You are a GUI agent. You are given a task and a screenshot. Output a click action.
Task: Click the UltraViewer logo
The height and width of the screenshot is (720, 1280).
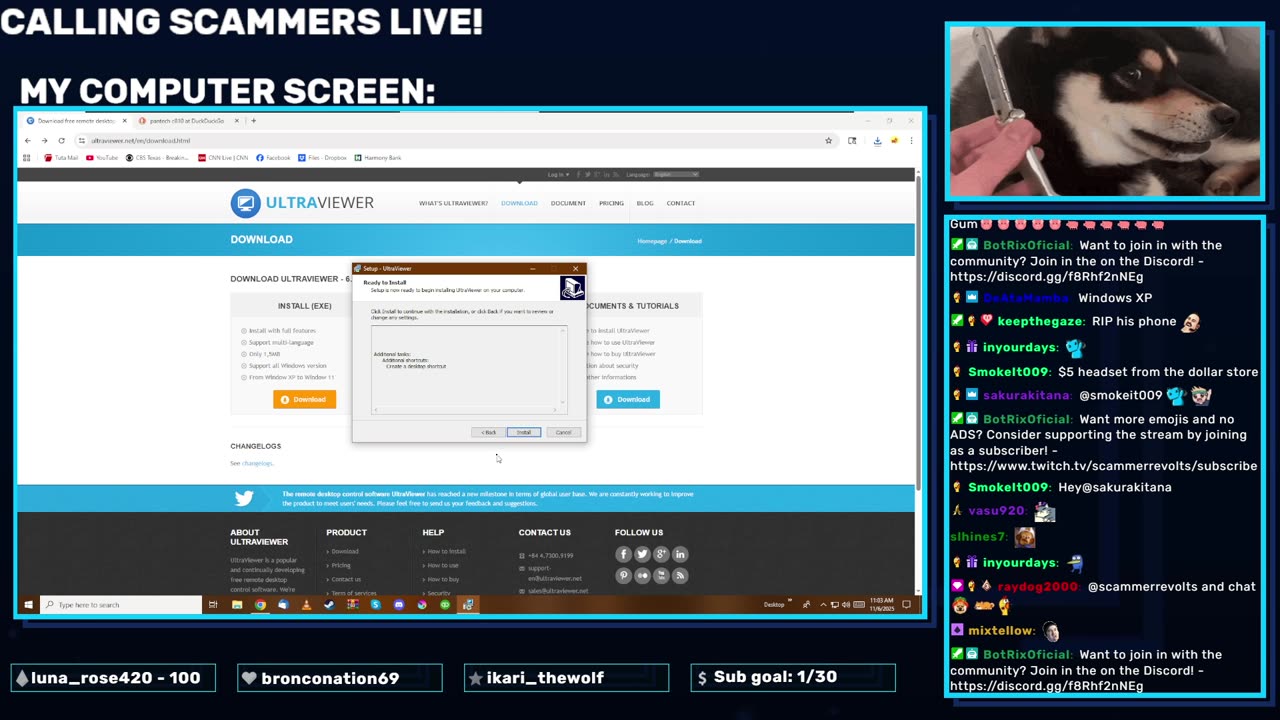302,203
